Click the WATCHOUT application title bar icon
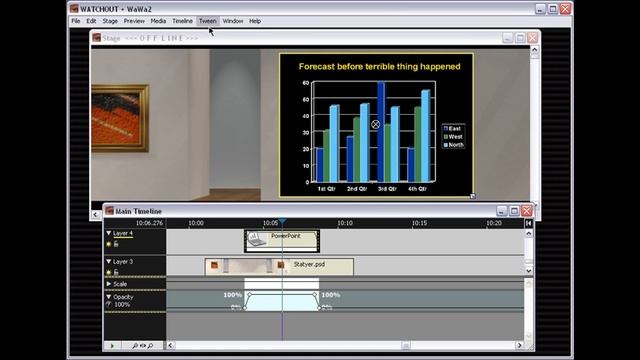Screen dimensions: 640x360 coord(74,9)
